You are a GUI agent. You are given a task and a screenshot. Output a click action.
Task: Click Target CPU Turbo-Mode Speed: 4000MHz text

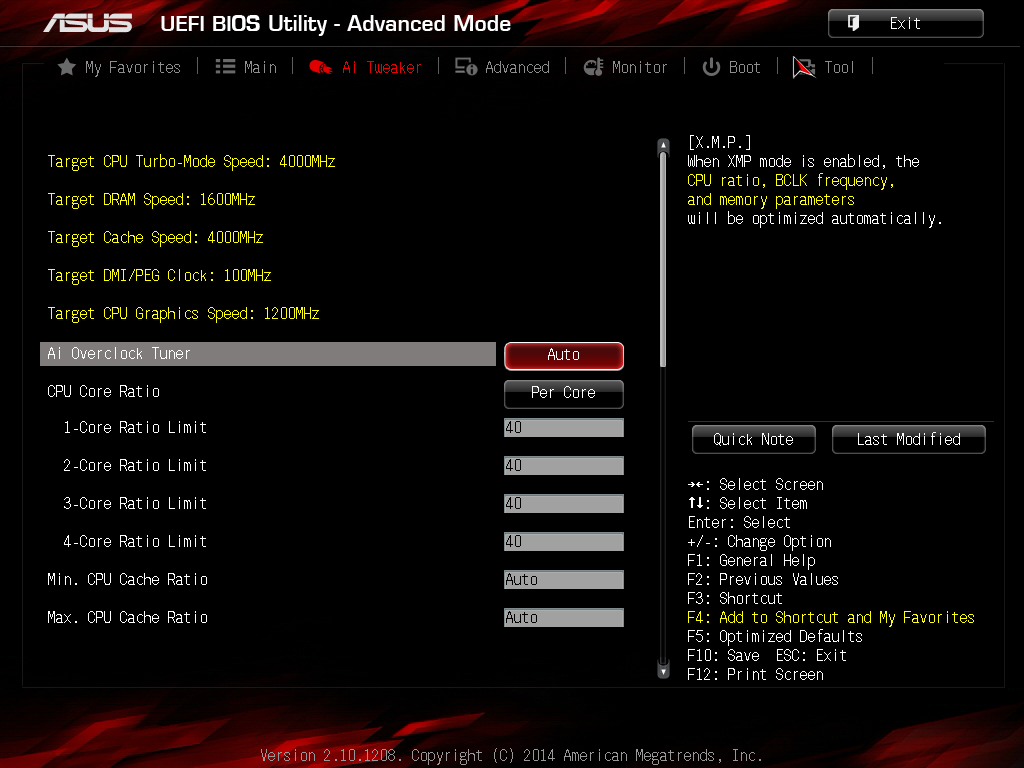click(x=191, y=162)
